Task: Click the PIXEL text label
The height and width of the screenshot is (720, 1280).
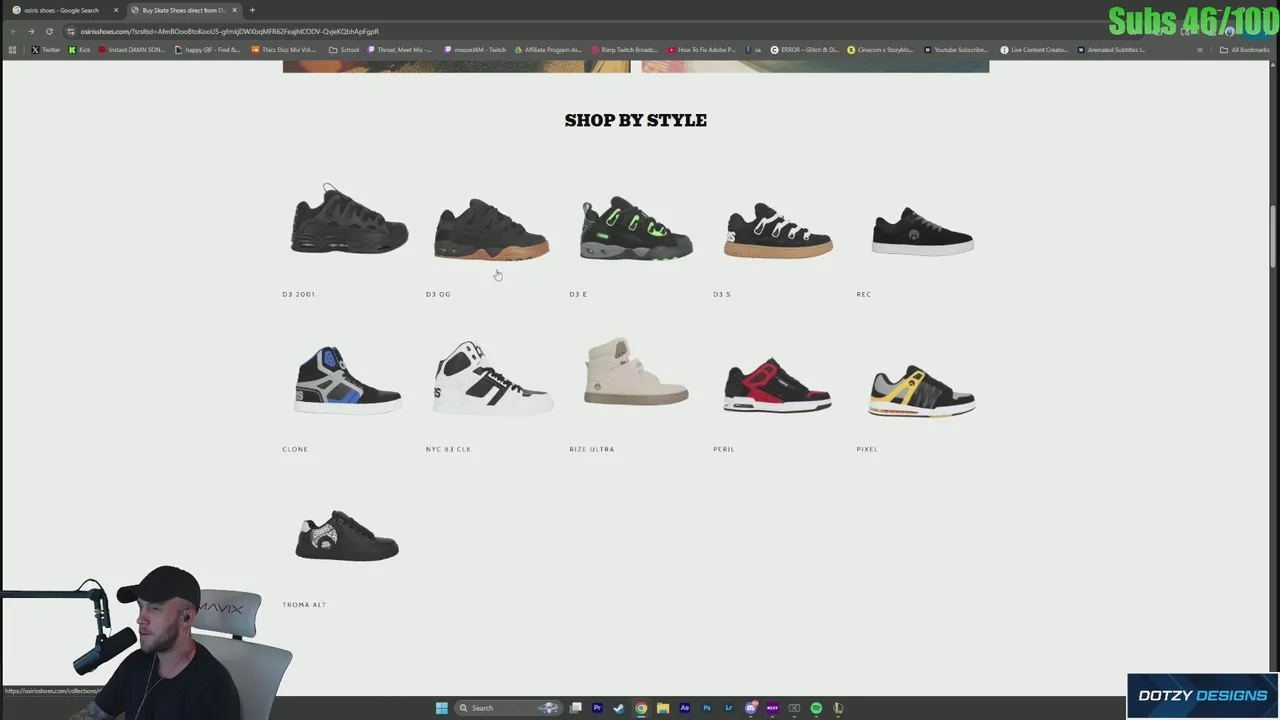Action: [x=867, y=449]
